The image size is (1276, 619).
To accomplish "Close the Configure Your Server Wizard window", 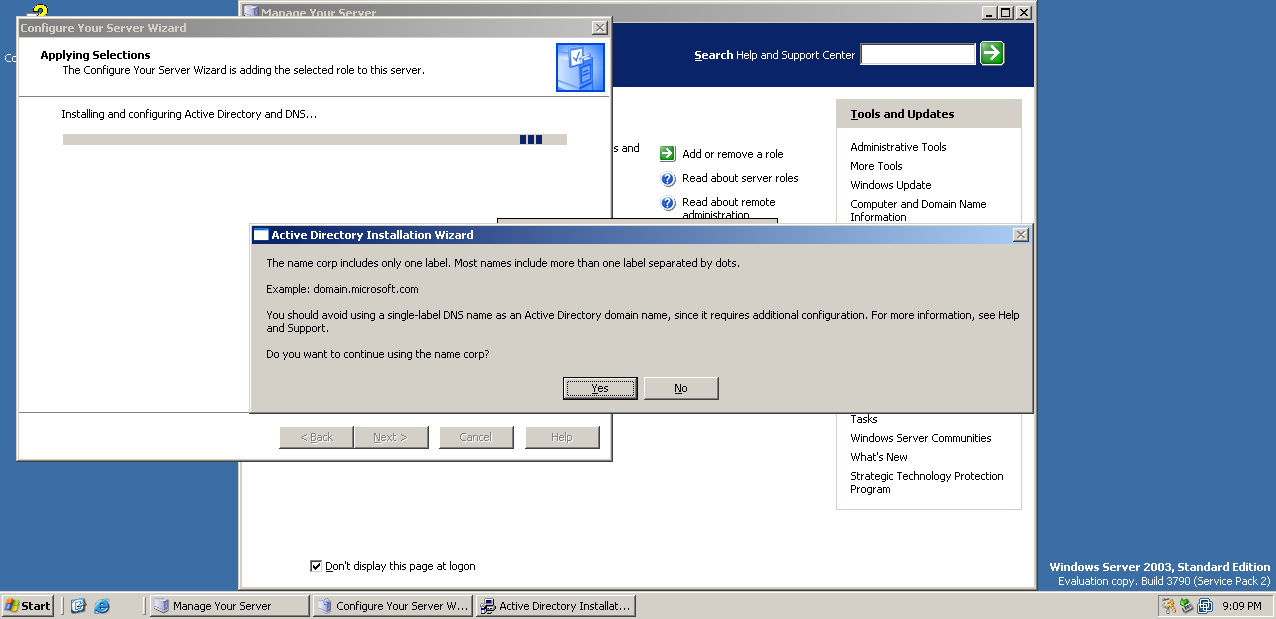I will point(599,28).
